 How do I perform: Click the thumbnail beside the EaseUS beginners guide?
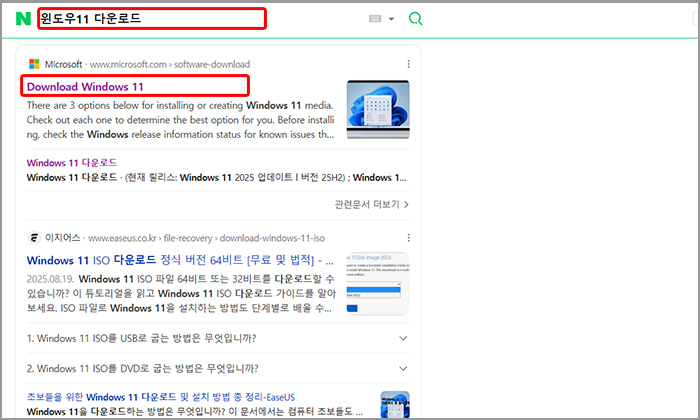(395, 404)
